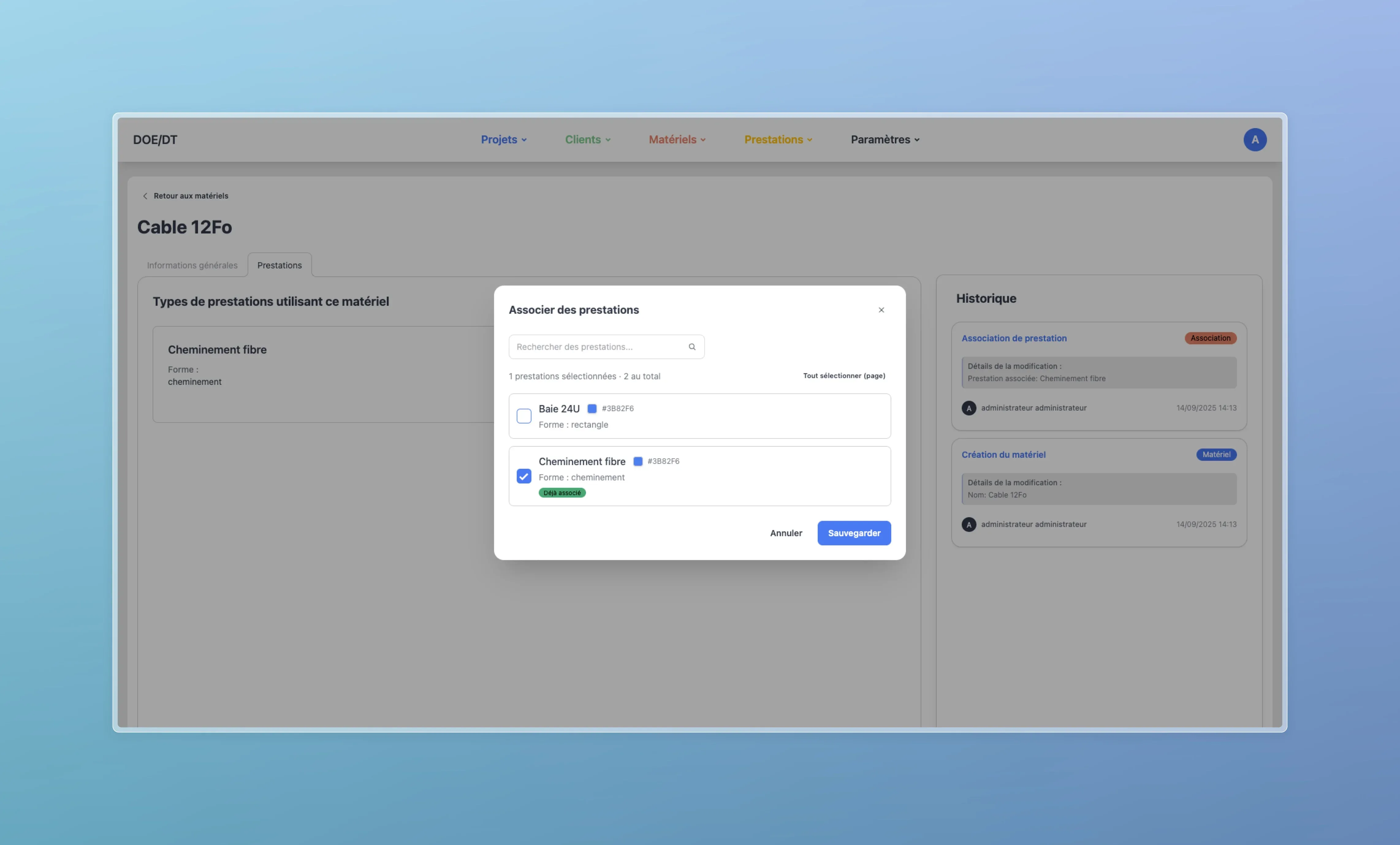Click the Association badge in Historique
The height and width of the screenshot is (845, 1400).
(x=1210, y=339)
